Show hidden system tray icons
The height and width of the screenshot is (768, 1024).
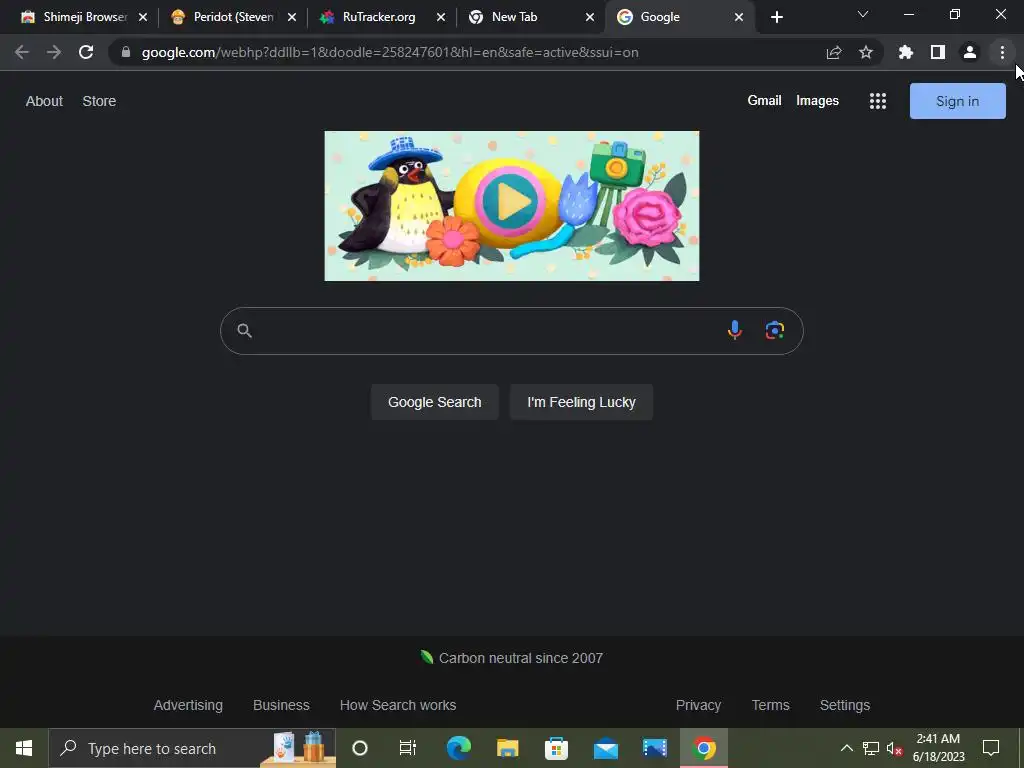click(846, 748)
